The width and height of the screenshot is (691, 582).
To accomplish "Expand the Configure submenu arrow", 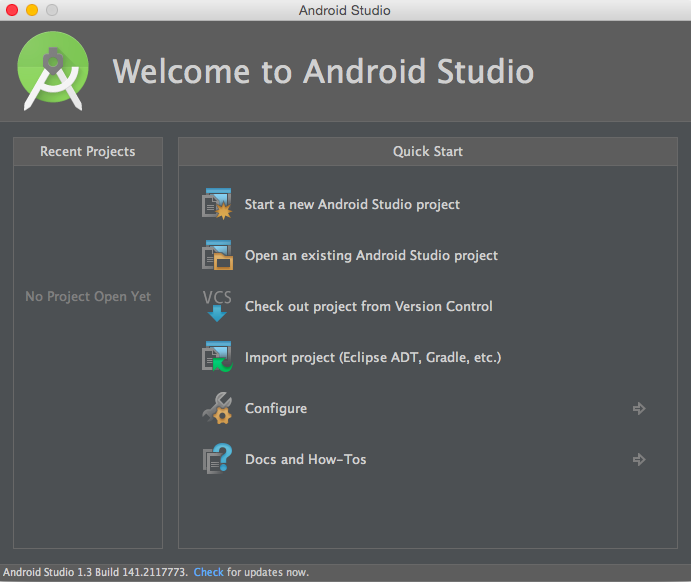I will point(639,408).
